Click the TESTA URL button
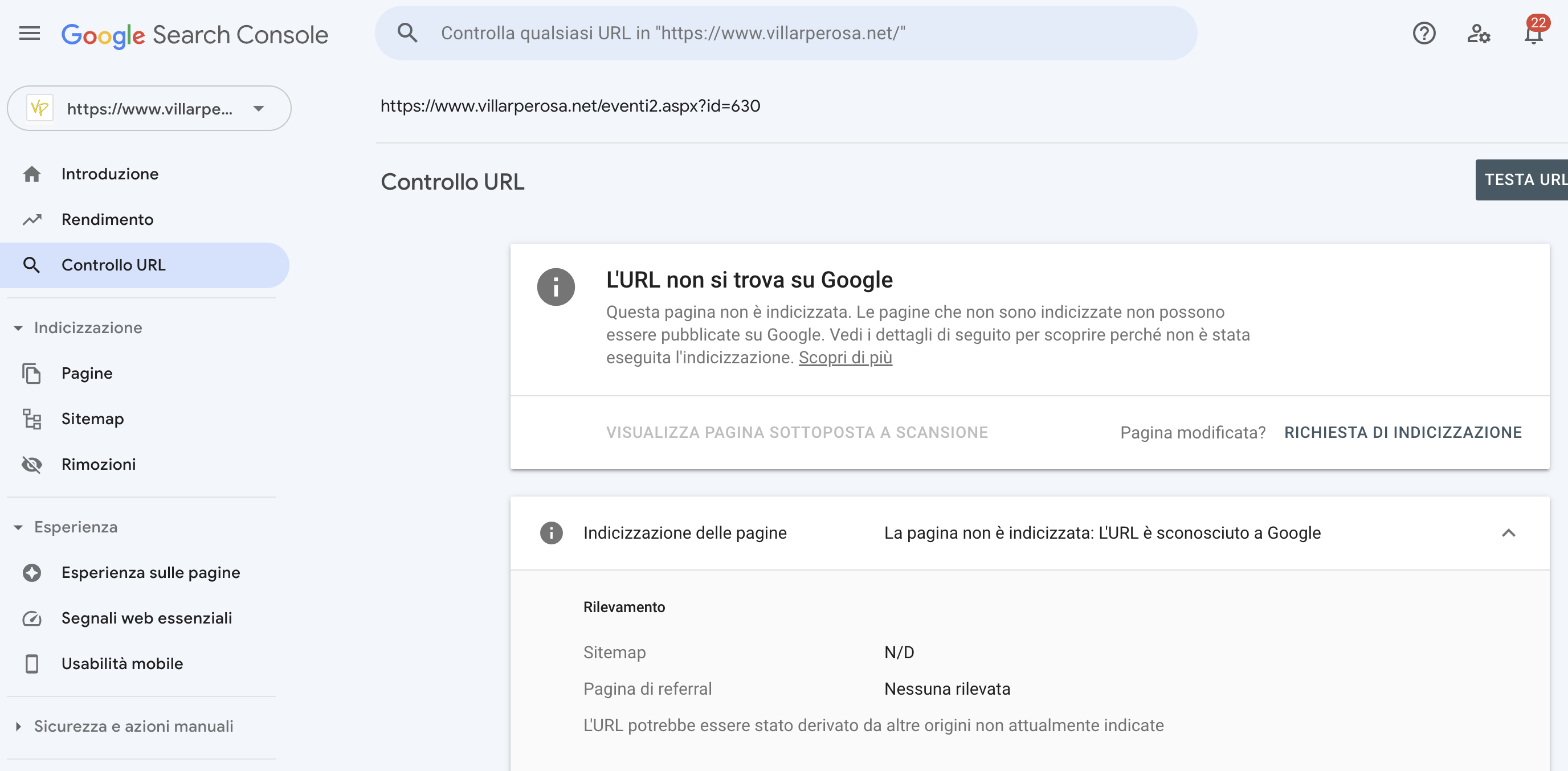Image resolution: width=1568 pixels, height=771 pixels. click(1522, 179)
